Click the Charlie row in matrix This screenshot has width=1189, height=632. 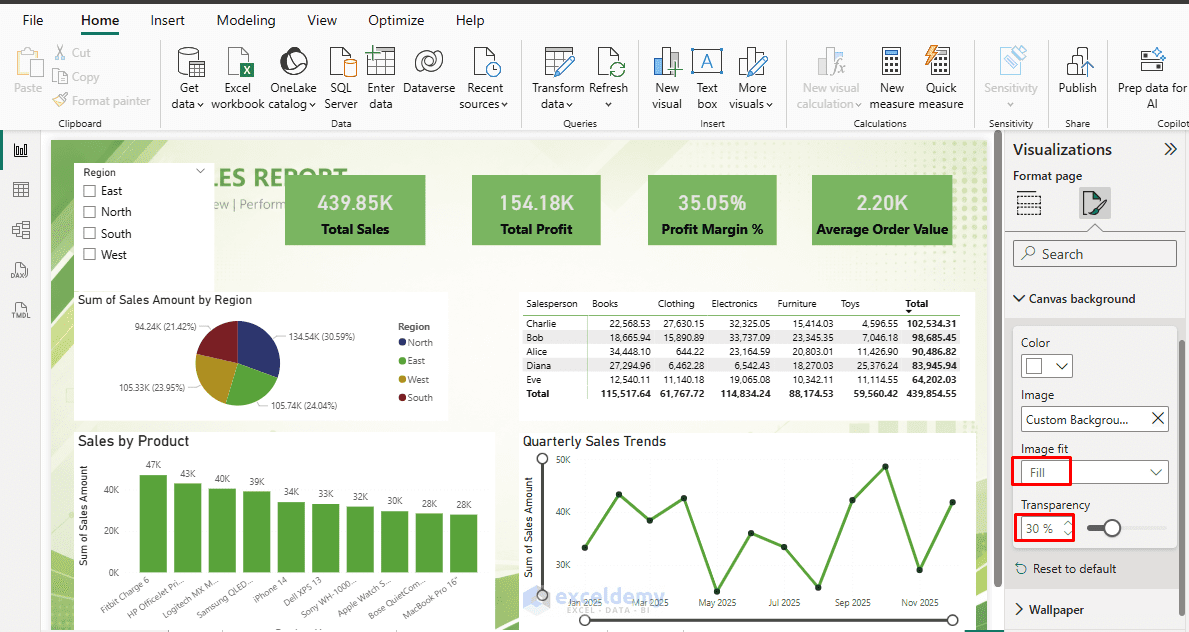[x=741, y=323]
